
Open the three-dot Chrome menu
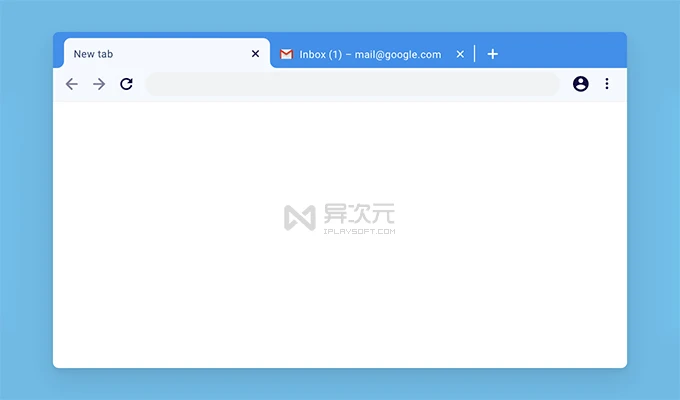(x=607, y=84)
